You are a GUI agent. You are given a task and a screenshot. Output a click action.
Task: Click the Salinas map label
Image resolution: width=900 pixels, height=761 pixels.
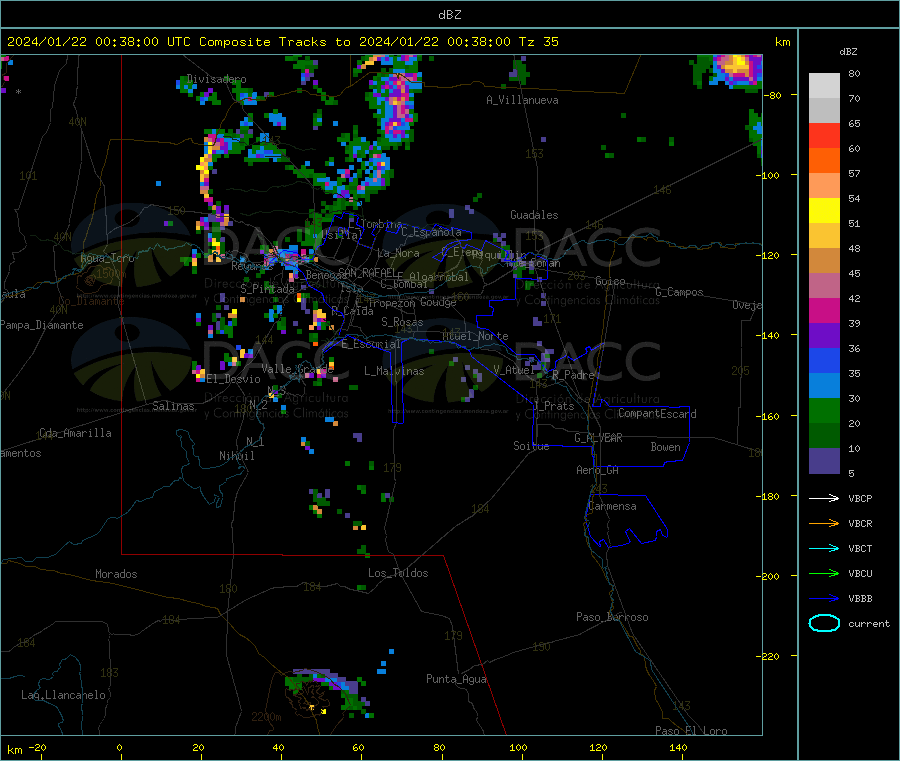pos(173,406)
